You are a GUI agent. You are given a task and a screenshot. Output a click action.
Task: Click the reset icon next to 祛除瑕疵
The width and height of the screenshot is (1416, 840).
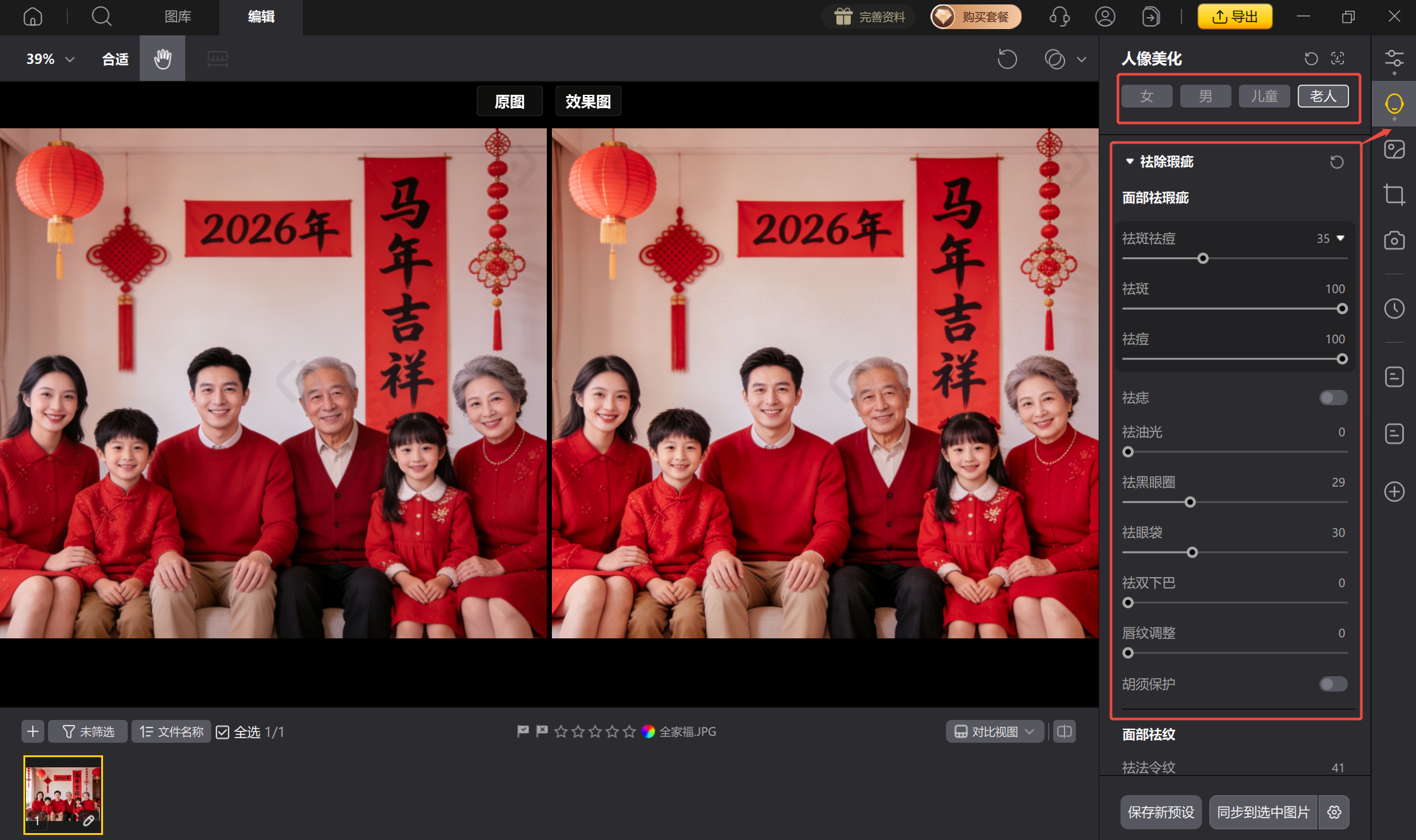[x=1336, y=162]
